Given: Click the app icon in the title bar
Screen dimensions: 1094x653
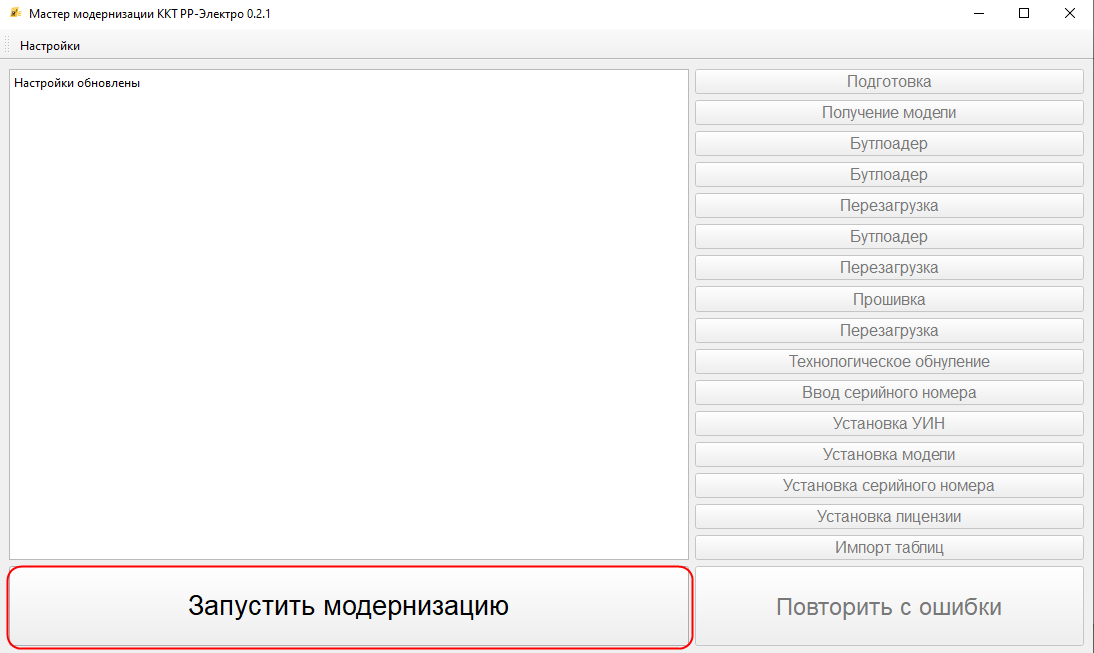Looking at the screenshot, I should 15,14.
